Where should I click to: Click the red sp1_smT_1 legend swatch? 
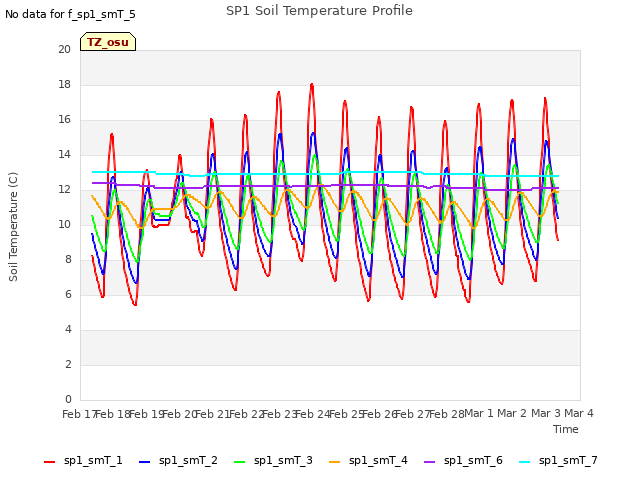[49, 462]
